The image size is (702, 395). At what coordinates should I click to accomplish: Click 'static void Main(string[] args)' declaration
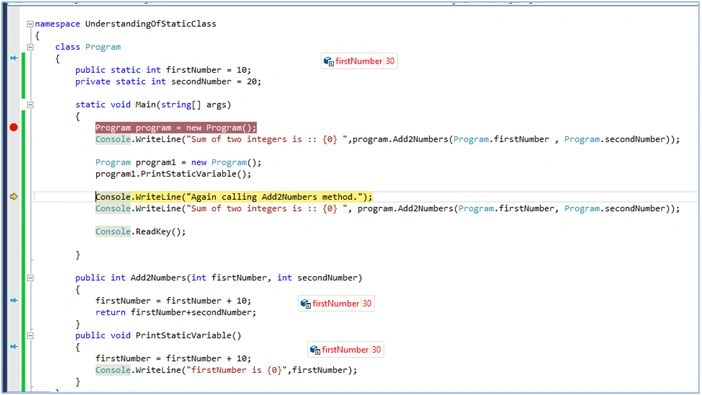pos(153,105)
